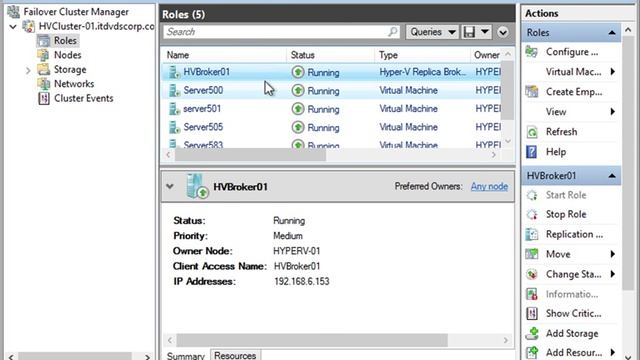Open the Add Resource submenu
The width and height of the screenshot is (640, 360).
[613, 352]
